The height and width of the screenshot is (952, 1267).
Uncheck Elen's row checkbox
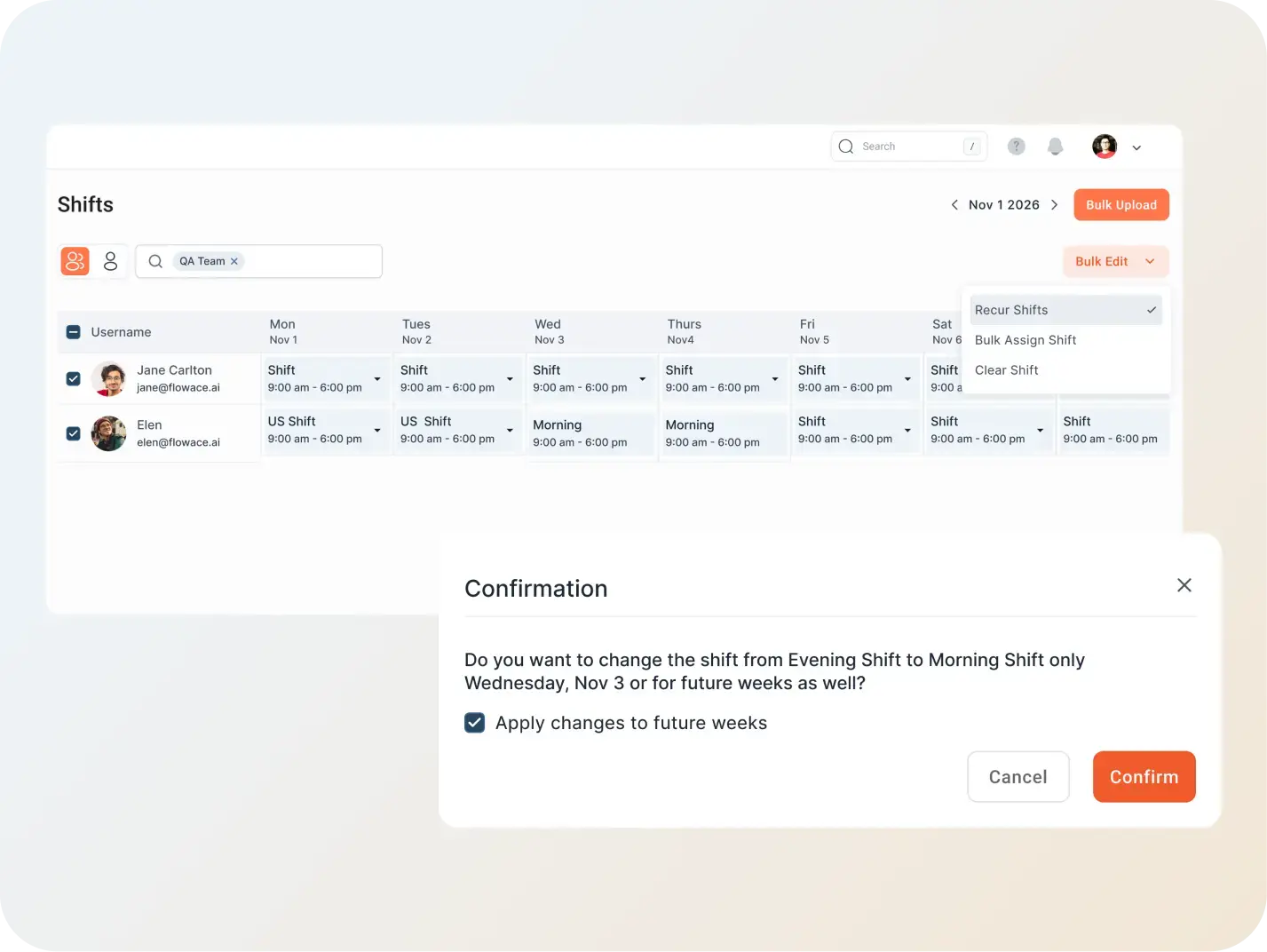(x=74, y=433)
